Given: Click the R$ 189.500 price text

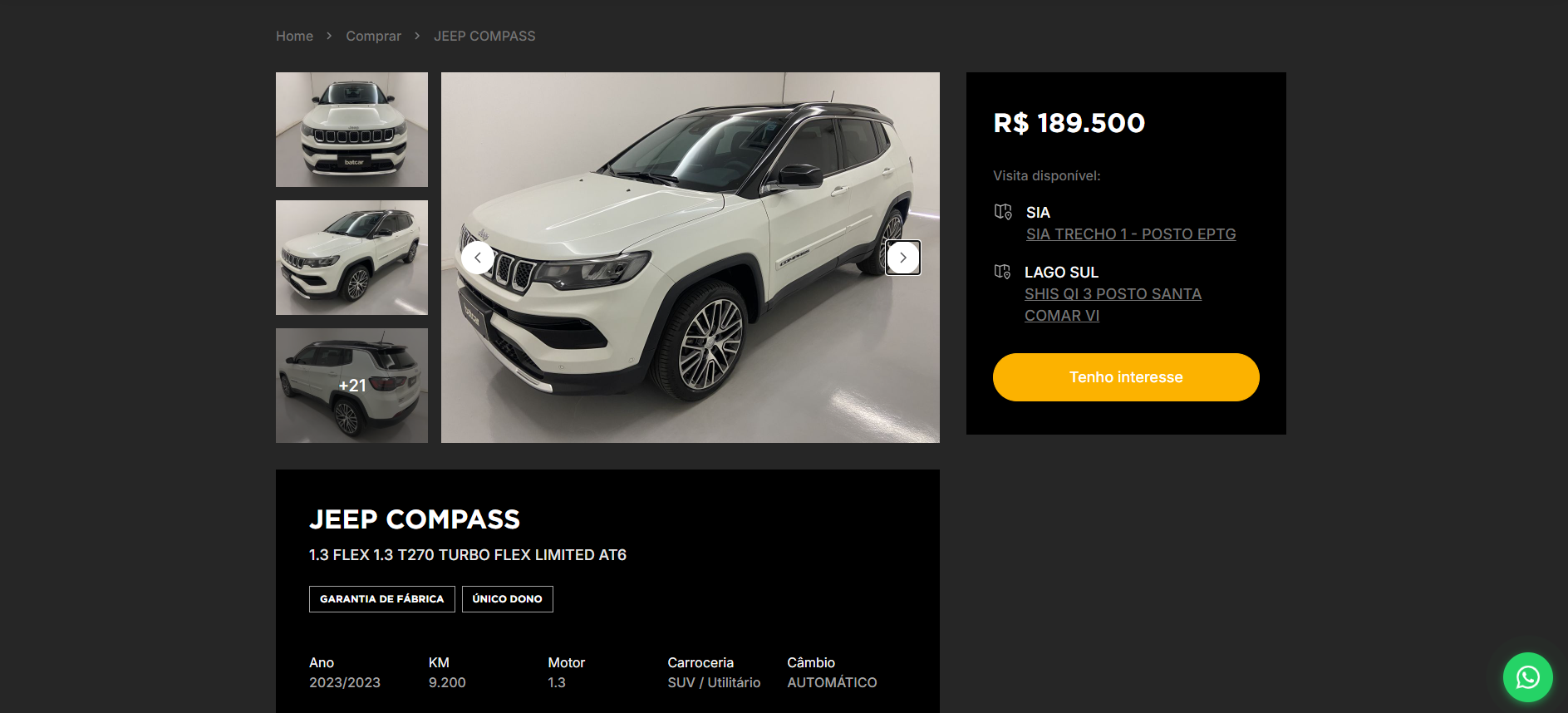Looking at the screenshot, I should pyautogui.click(x=1069, y=123).
